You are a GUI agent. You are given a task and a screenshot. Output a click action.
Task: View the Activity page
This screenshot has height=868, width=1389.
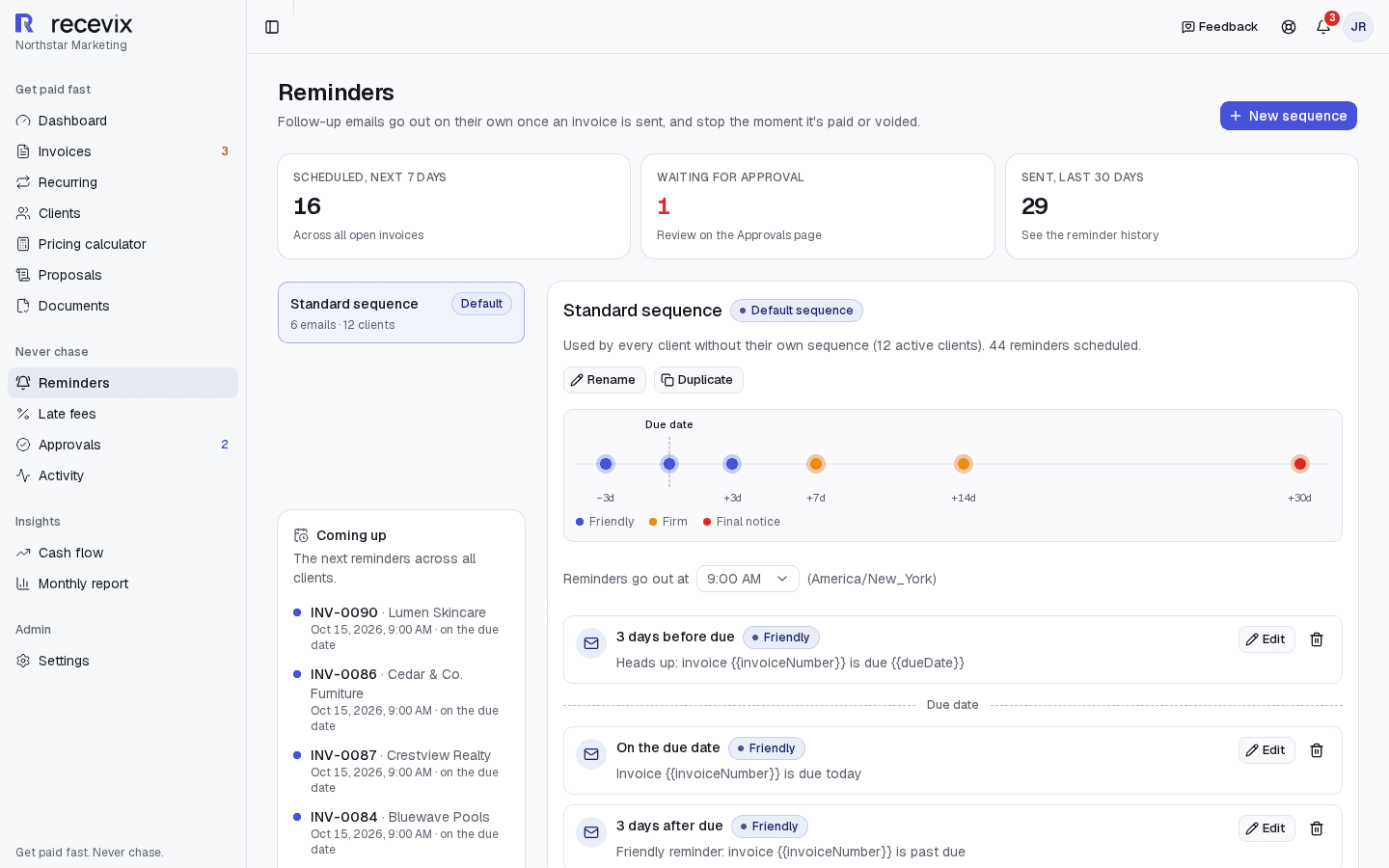(x=123, y=475)
